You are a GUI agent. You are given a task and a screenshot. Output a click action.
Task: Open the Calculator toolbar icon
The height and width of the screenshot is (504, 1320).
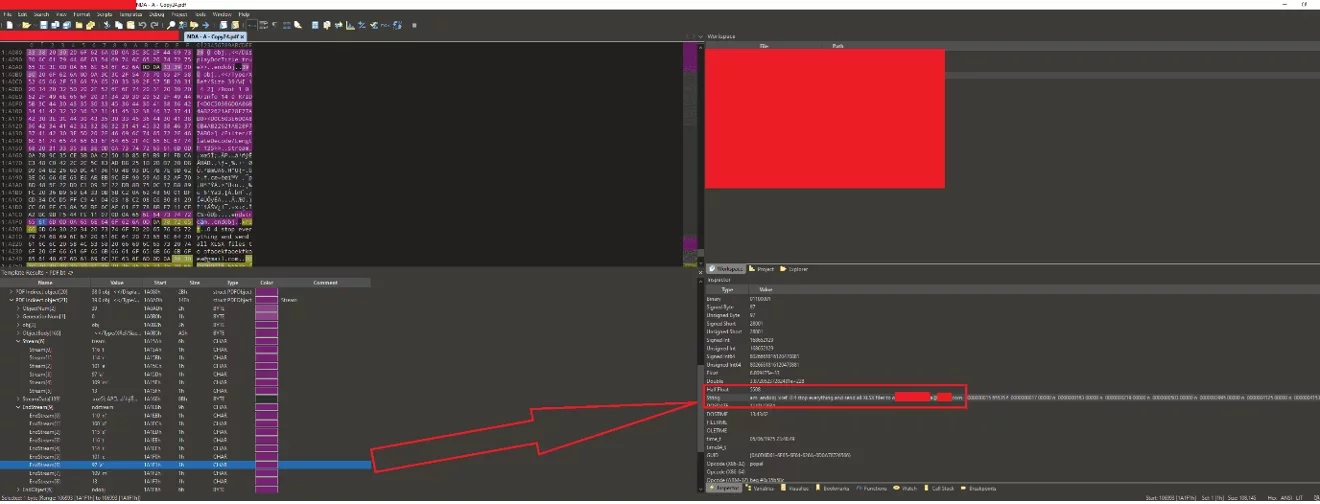[x=315, y=25]
